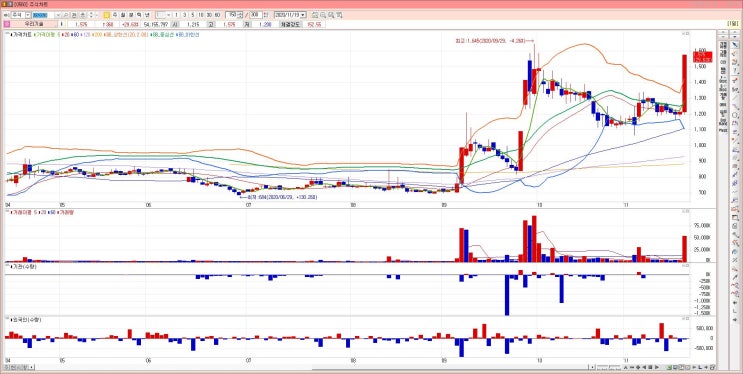This screenshot has width=743, height=374.
Task: Click the last icon in bottom right bar
Action: (x=712, y=367)
